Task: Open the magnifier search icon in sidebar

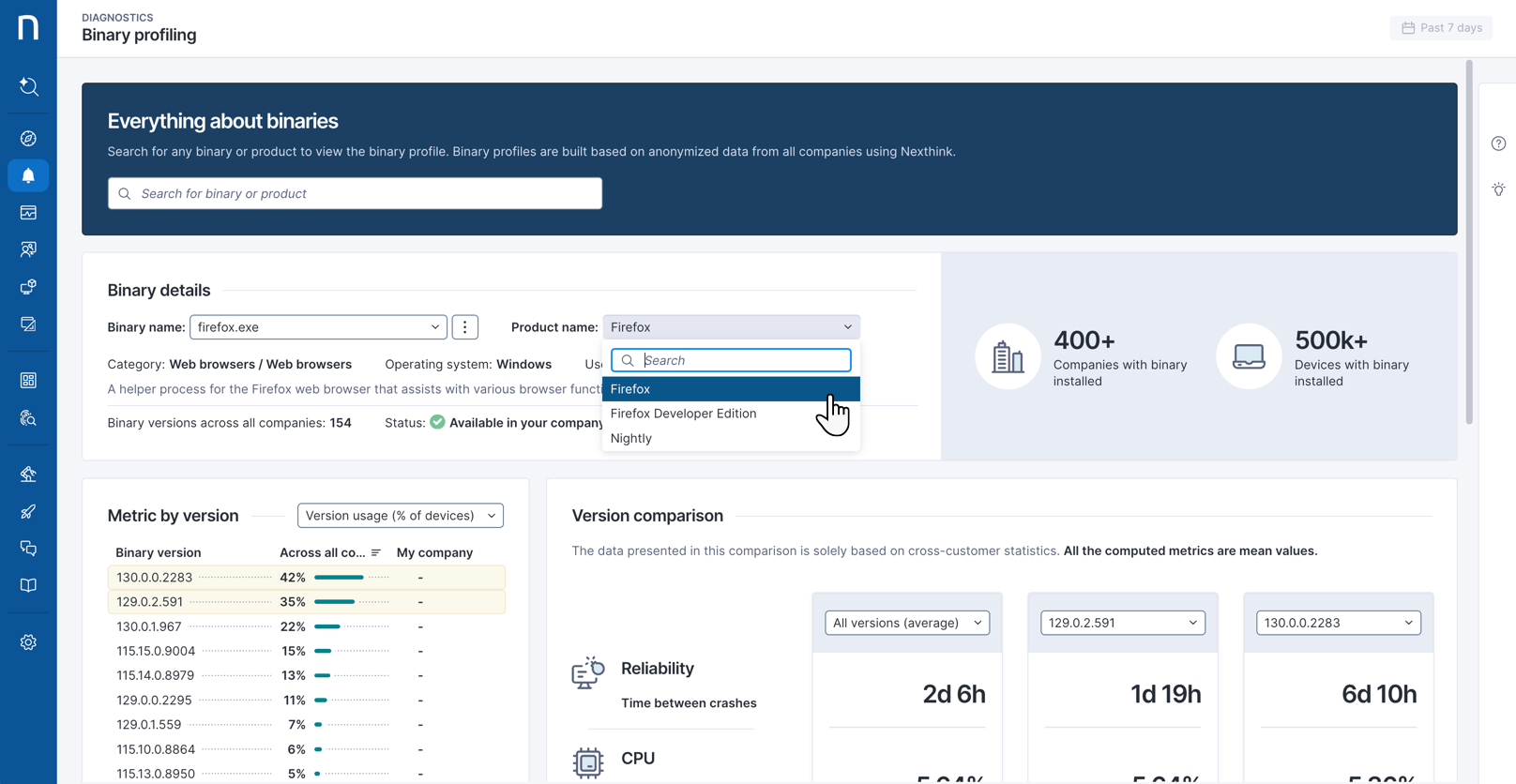Action: coord(28,87)
